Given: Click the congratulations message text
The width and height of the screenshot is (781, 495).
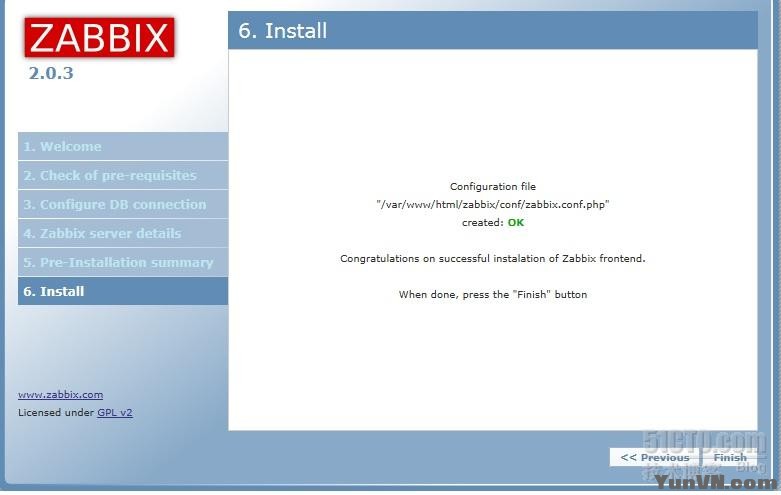Looking at the screenshot, I should [493, 258].
